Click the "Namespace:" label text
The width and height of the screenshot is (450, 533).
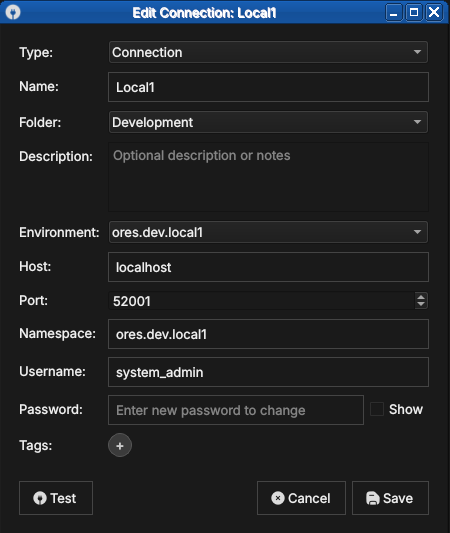[57, 333]
